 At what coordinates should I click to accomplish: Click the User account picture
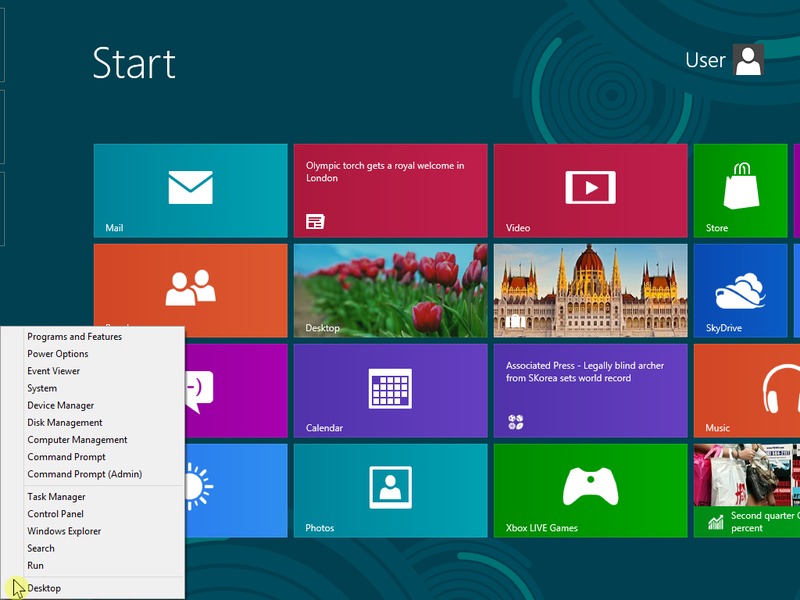click(748, 60)
